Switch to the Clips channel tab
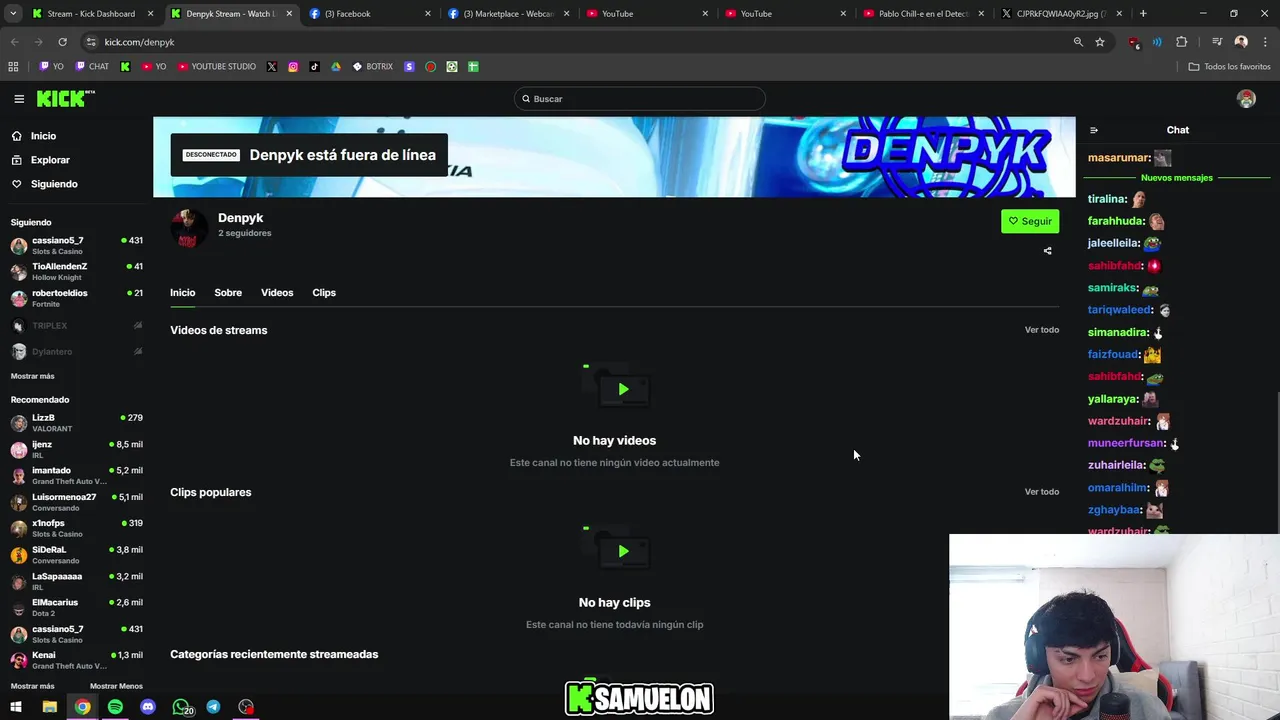This screenshot has height=720, width=1280. click(324, 293)
